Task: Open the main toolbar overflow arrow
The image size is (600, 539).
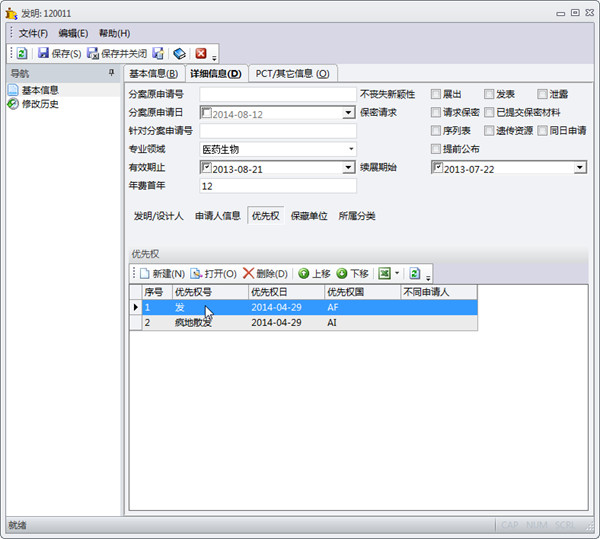Action: click(x=214, y=58)
